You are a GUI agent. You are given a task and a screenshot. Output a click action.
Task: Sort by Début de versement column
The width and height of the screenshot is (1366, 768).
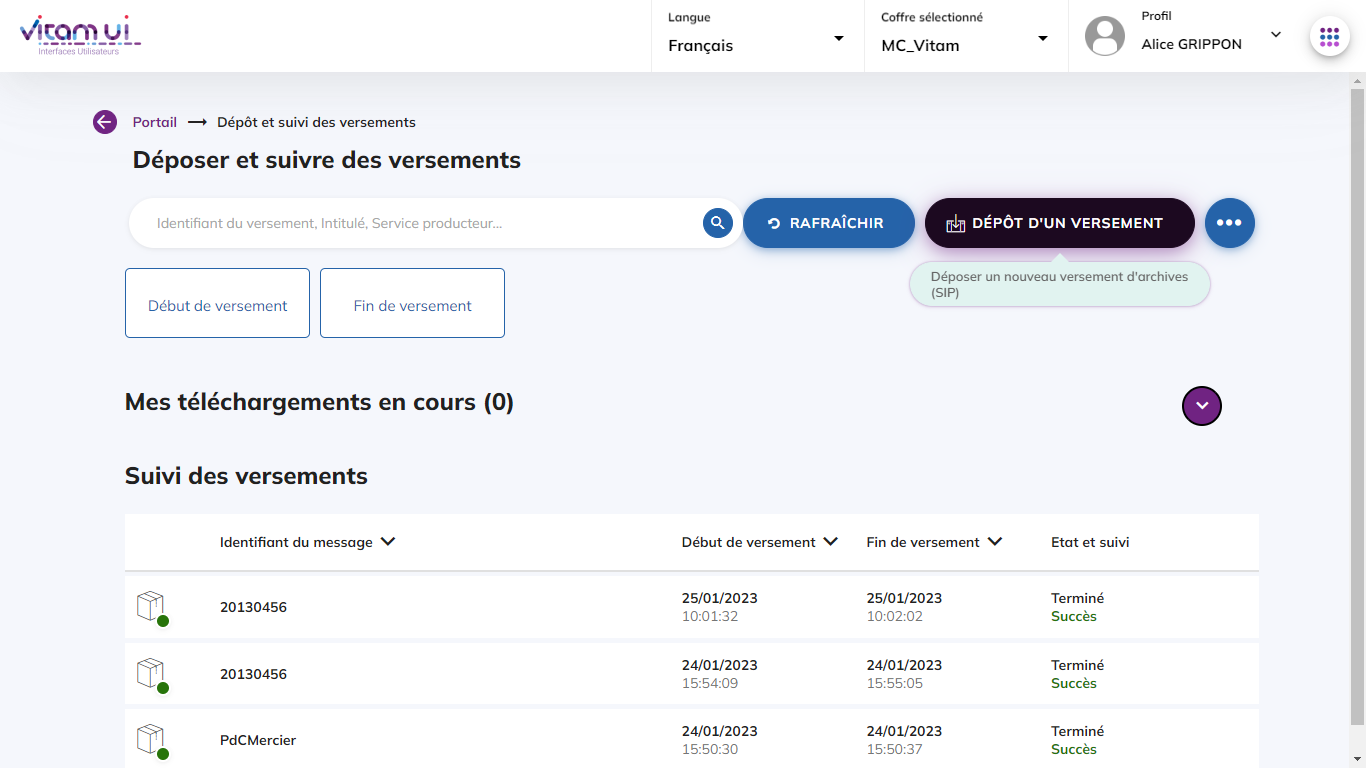coord(830,542)
